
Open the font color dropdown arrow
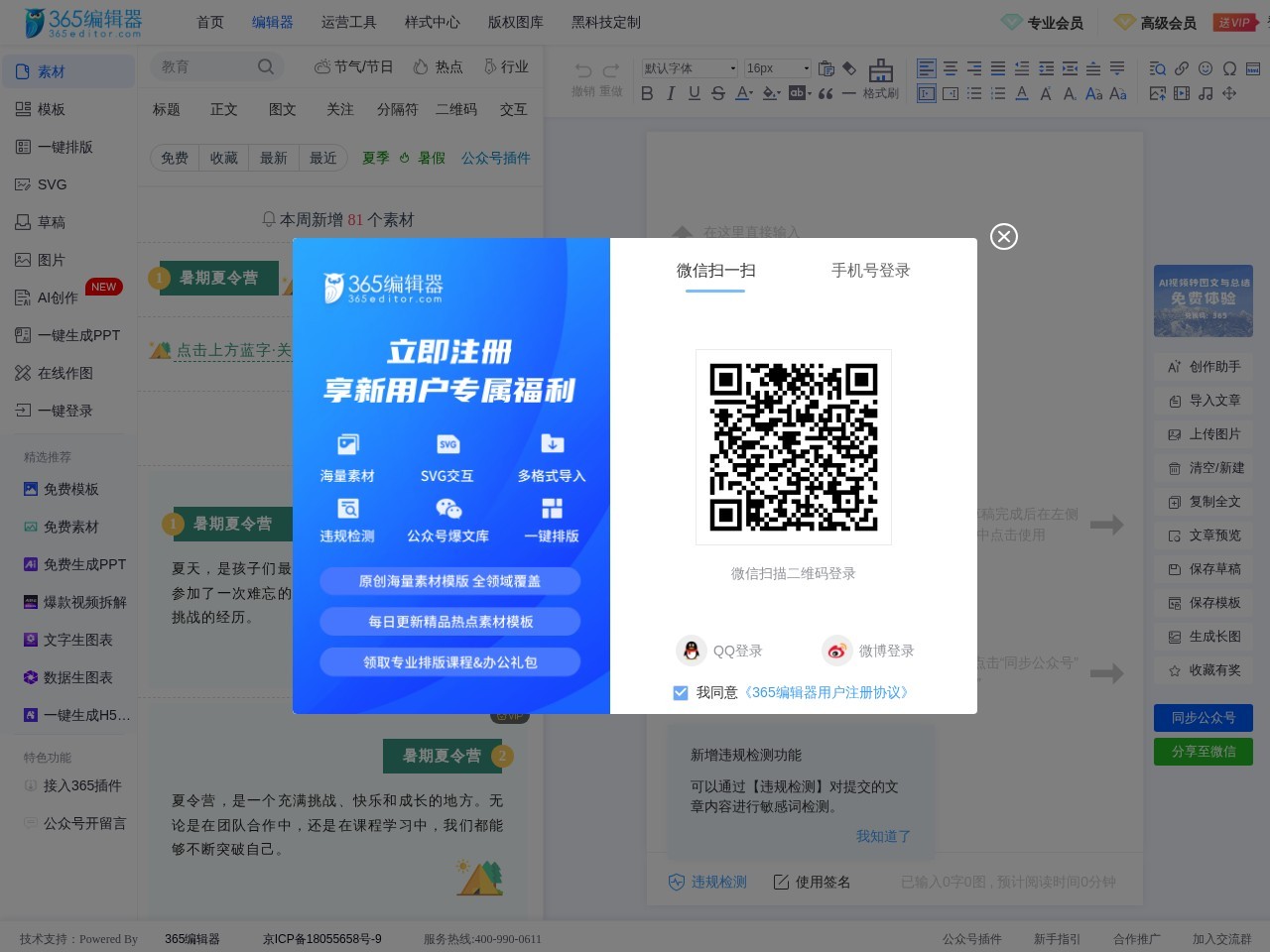751,94
